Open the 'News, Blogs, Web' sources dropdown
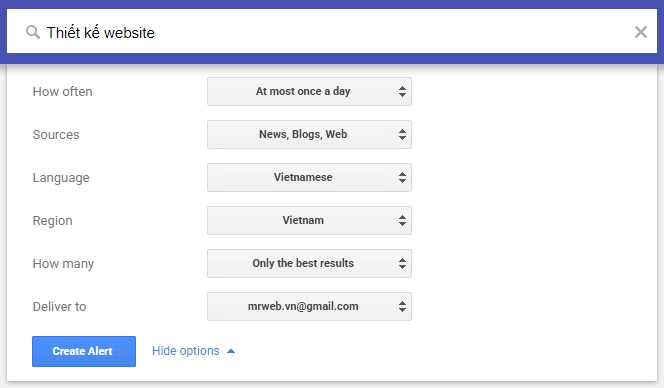The width and height of the screenshot is (664, 388). 309,135
